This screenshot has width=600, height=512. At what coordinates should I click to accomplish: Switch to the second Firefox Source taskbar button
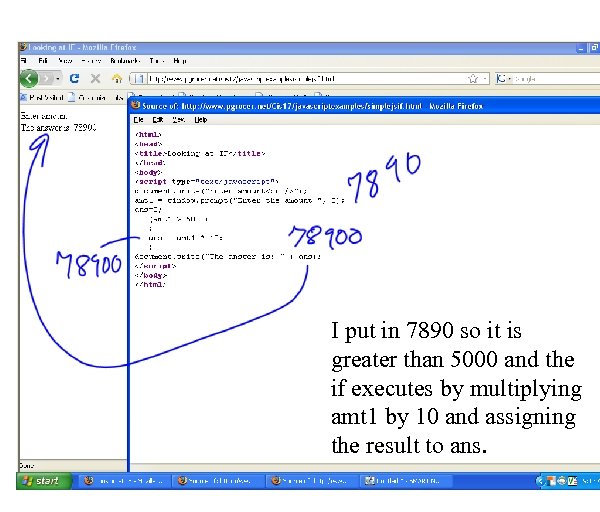tap(217, 481)
